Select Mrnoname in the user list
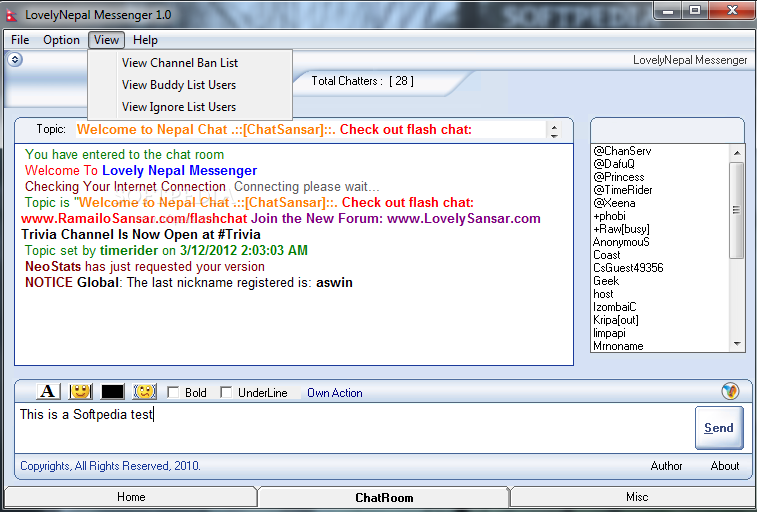The image size is (757, 512). [618, 346]
